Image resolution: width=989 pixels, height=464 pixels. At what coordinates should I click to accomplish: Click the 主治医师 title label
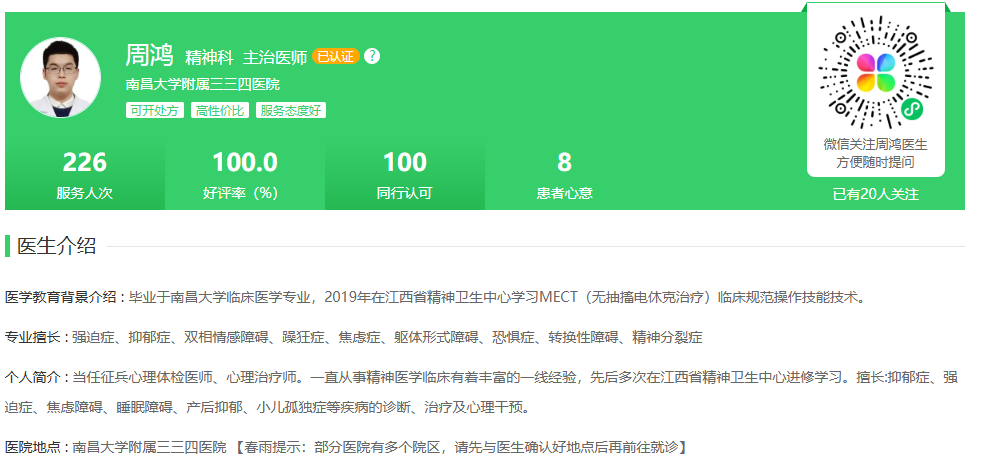275,58
